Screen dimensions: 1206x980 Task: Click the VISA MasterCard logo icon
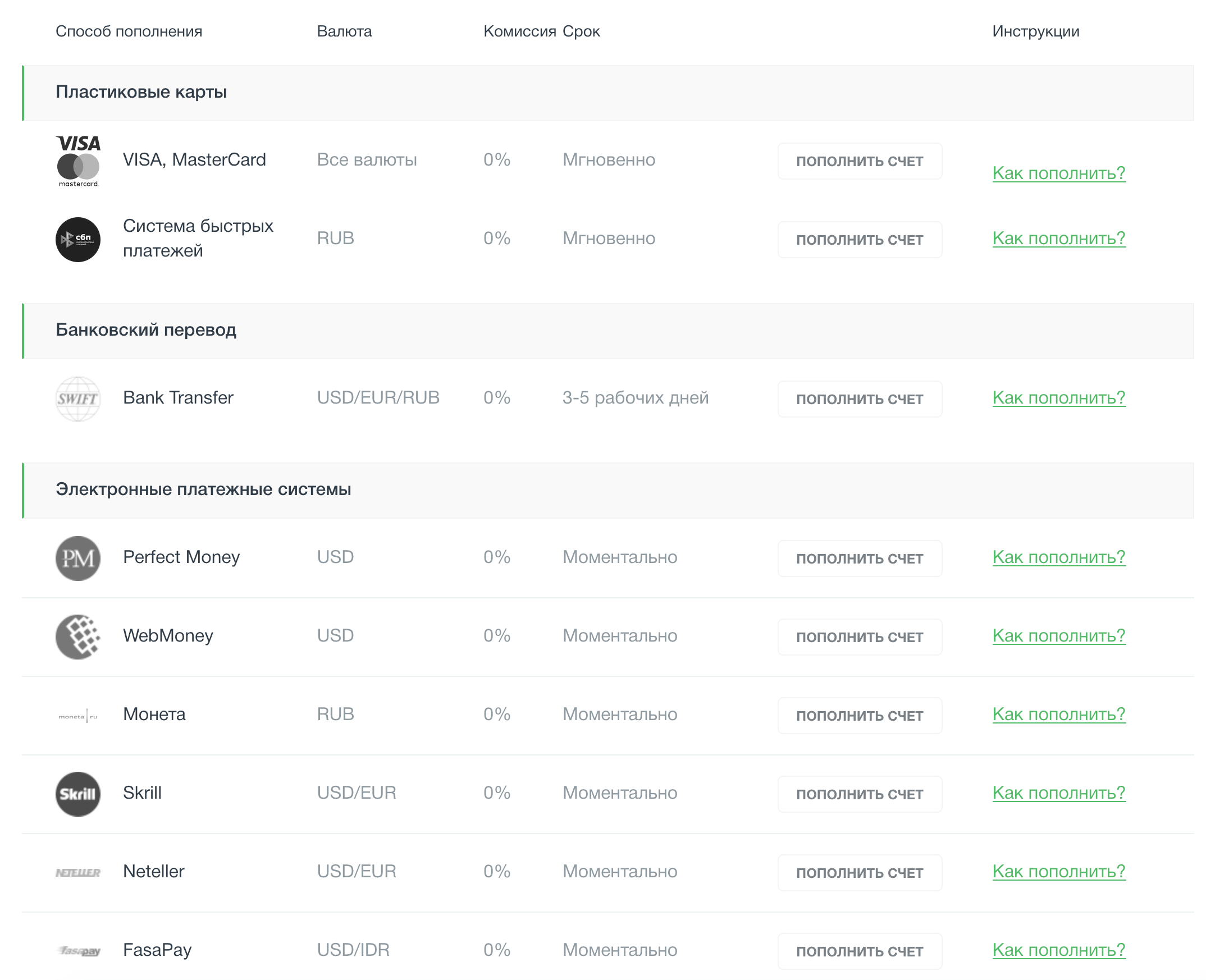78,161
